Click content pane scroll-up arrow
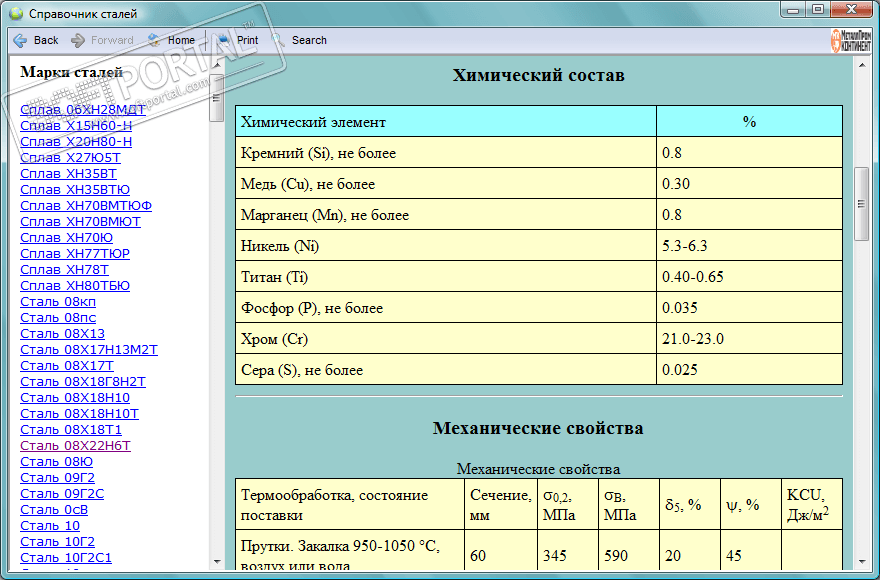 tap(861, 66)
